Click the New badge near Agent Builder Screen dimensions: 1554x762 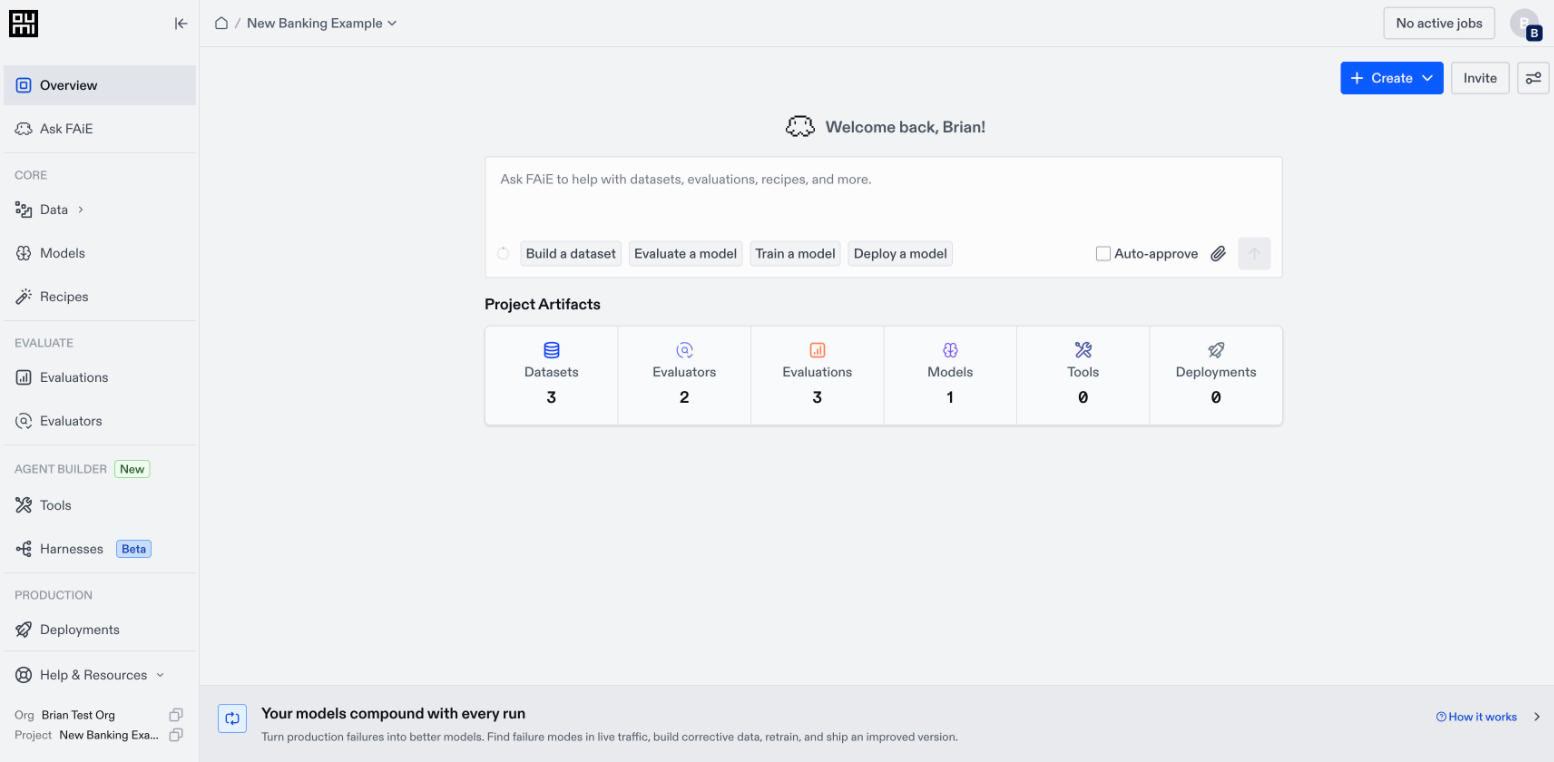tap(132, 469)
